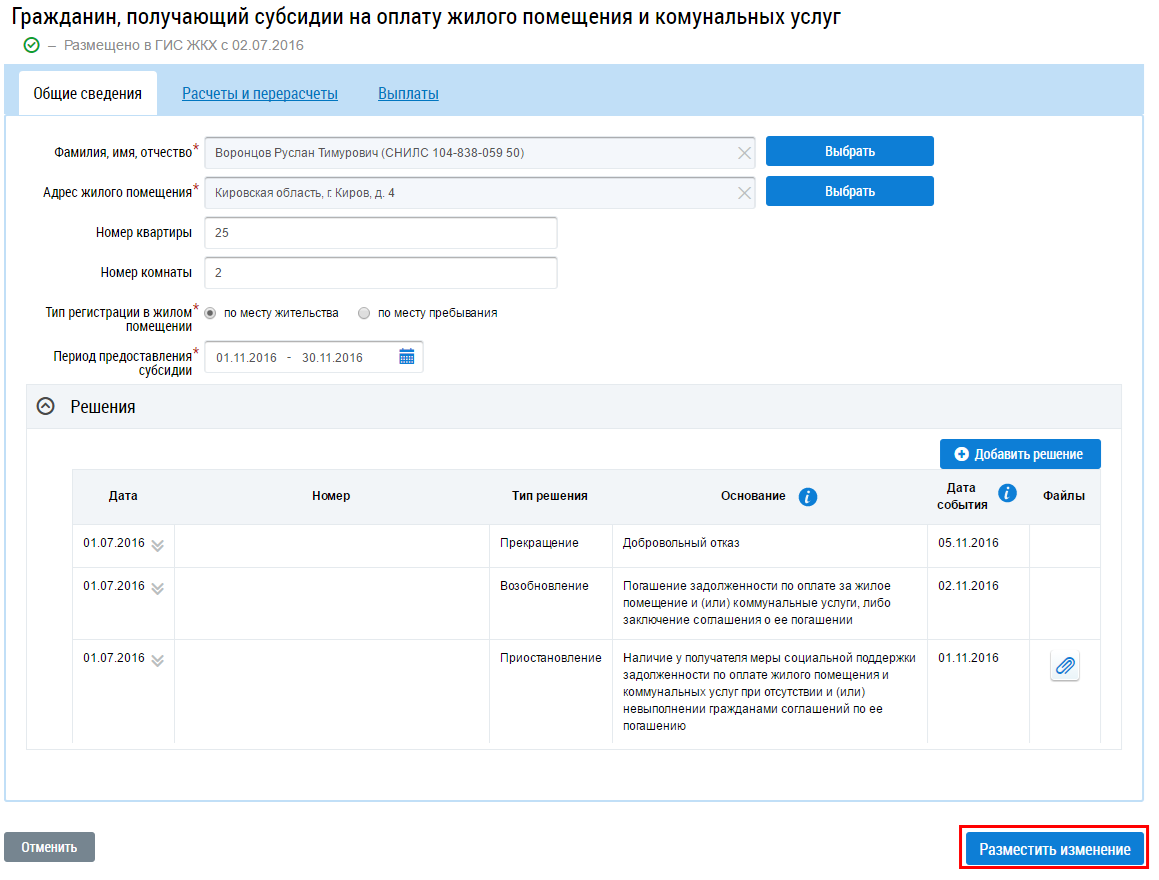Open the Выплаты tab
Viewport: 1159px width, 880px height.
point(408,94)
